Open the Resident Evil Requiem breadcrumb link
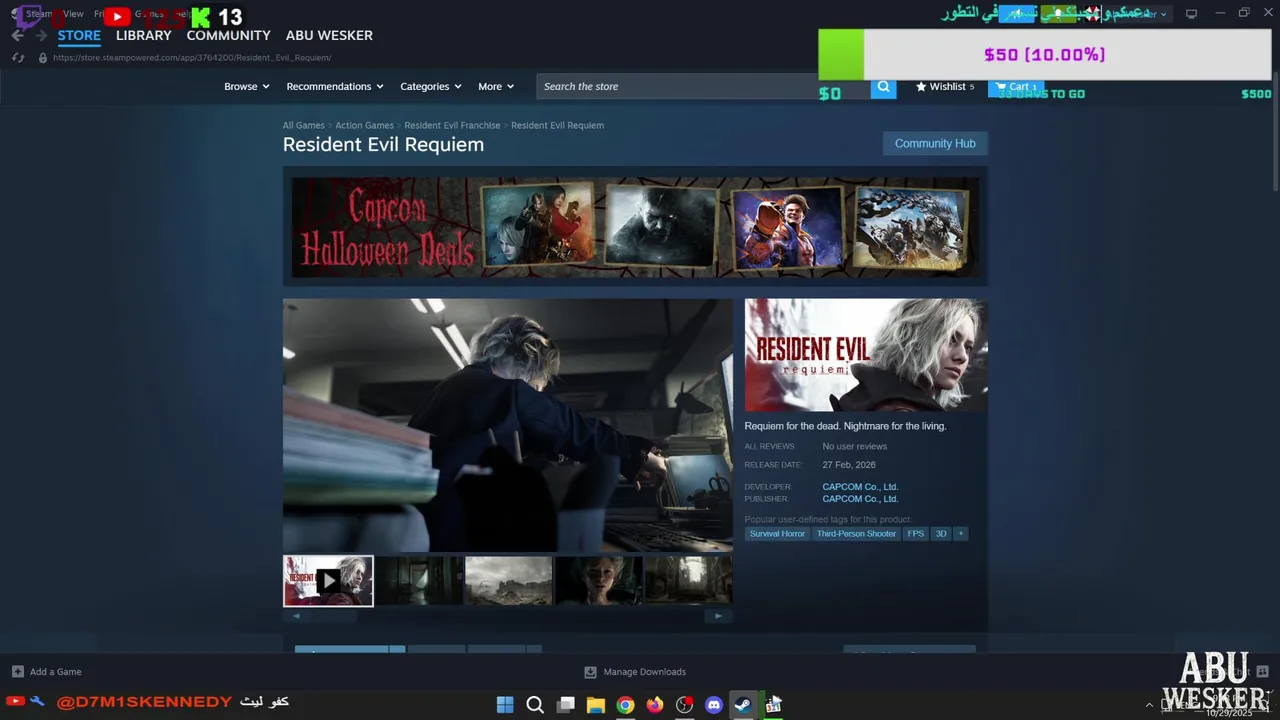The width and height of the screenshot is (1280, 720). click(557, 126)
